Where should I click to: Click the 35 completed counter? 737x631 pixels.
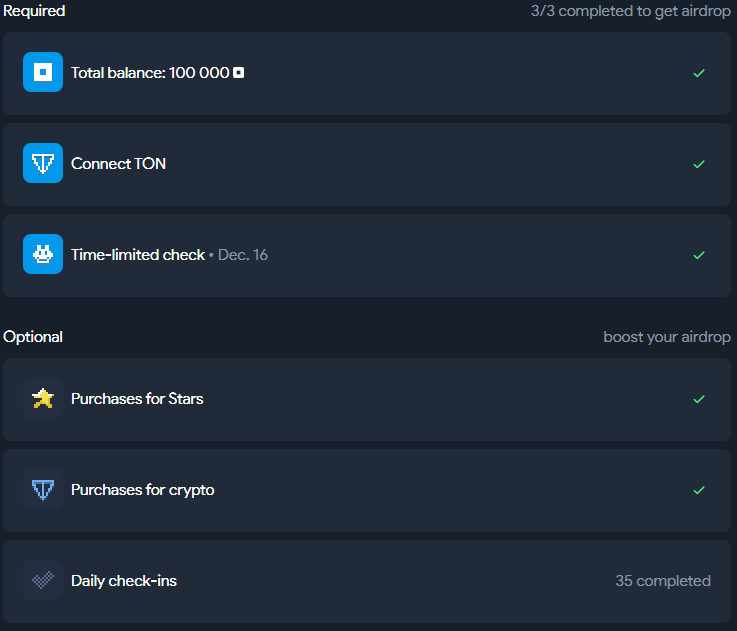663,581
